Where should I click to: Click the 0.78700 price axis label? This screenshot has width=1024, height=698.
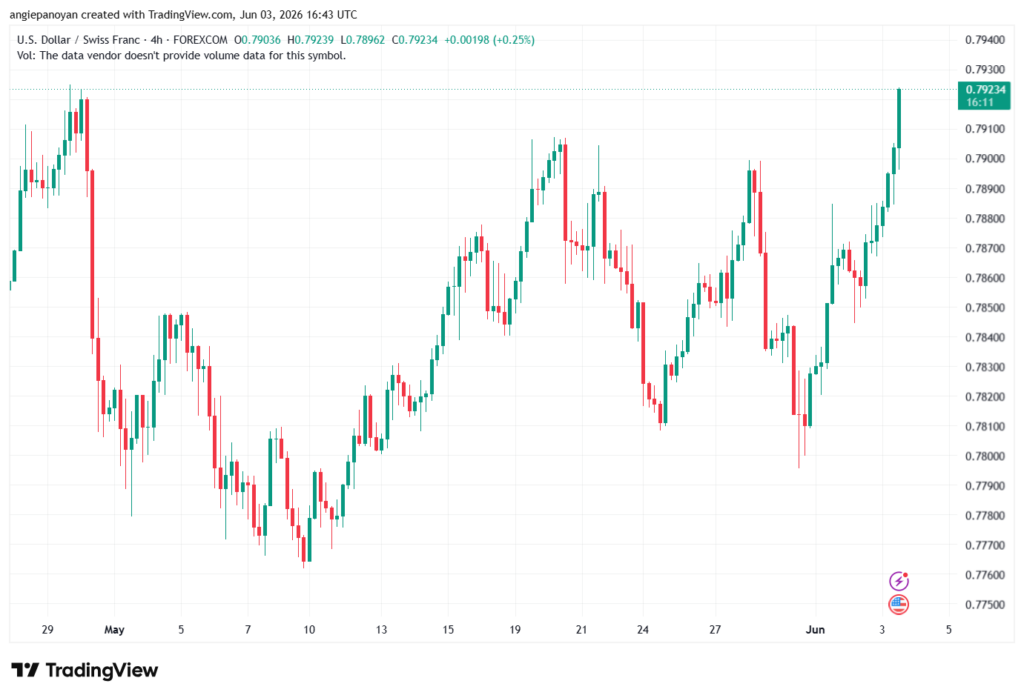click(985, 248)
